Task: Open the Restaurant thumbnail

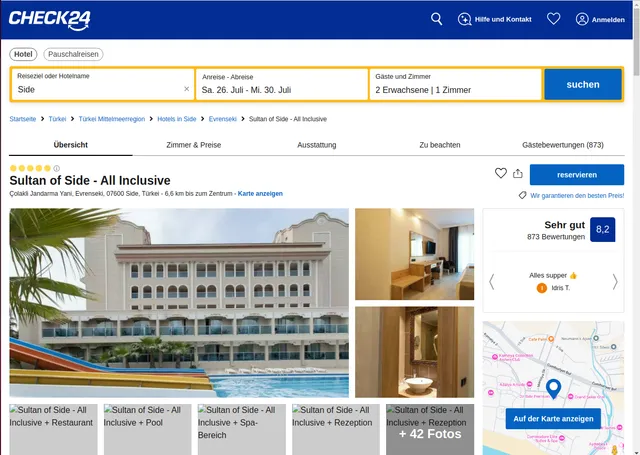Action: pyautogui.click(x=53, y=429)
